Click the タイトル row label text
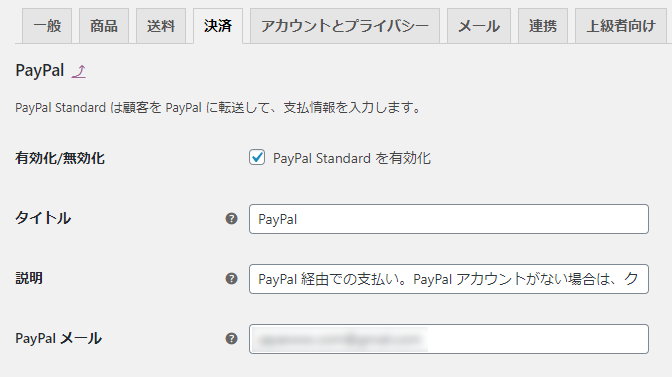The height and width of the screenshot is (377, 672). pyautogui.click(x=43, y=218)
